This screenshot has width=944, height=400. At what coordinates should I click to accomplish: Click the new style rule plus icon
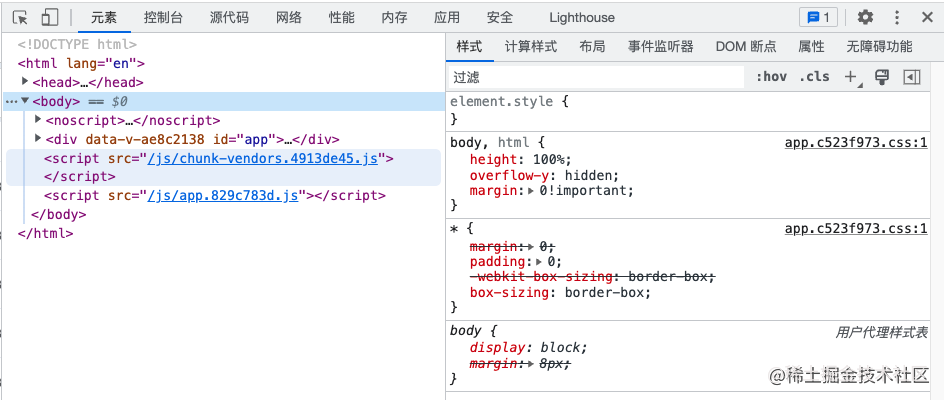tap(851, 77)
